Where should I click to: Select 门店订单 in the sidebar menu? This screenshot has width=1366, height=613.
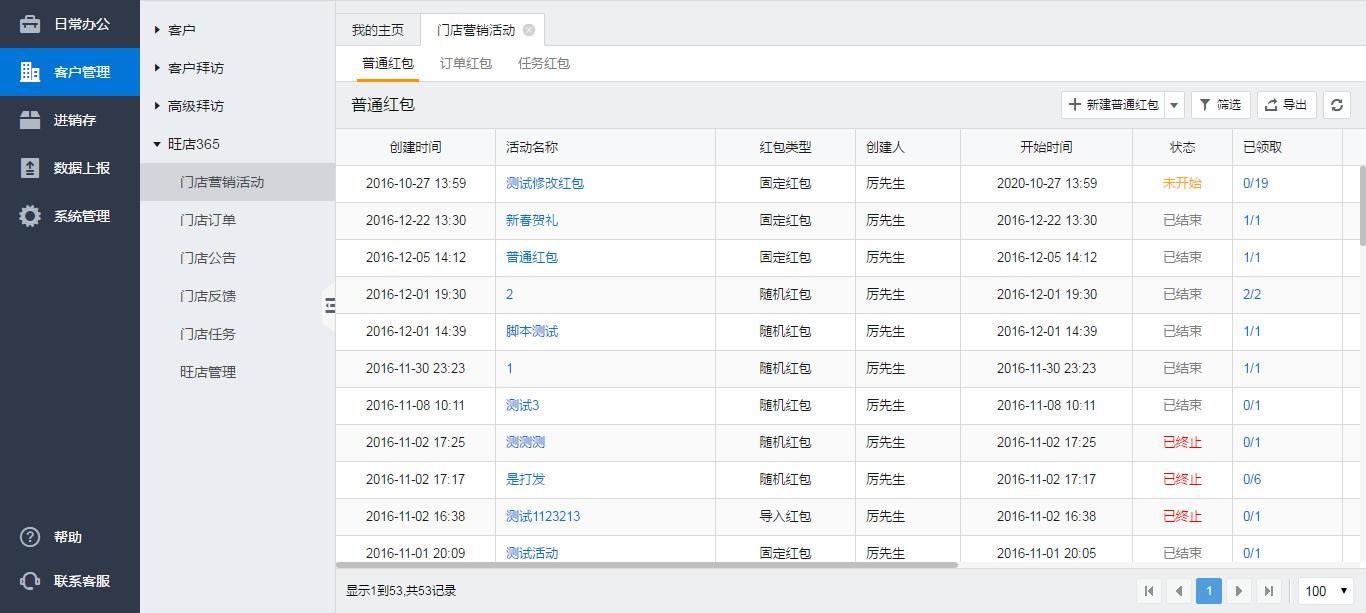pos(208,220)
